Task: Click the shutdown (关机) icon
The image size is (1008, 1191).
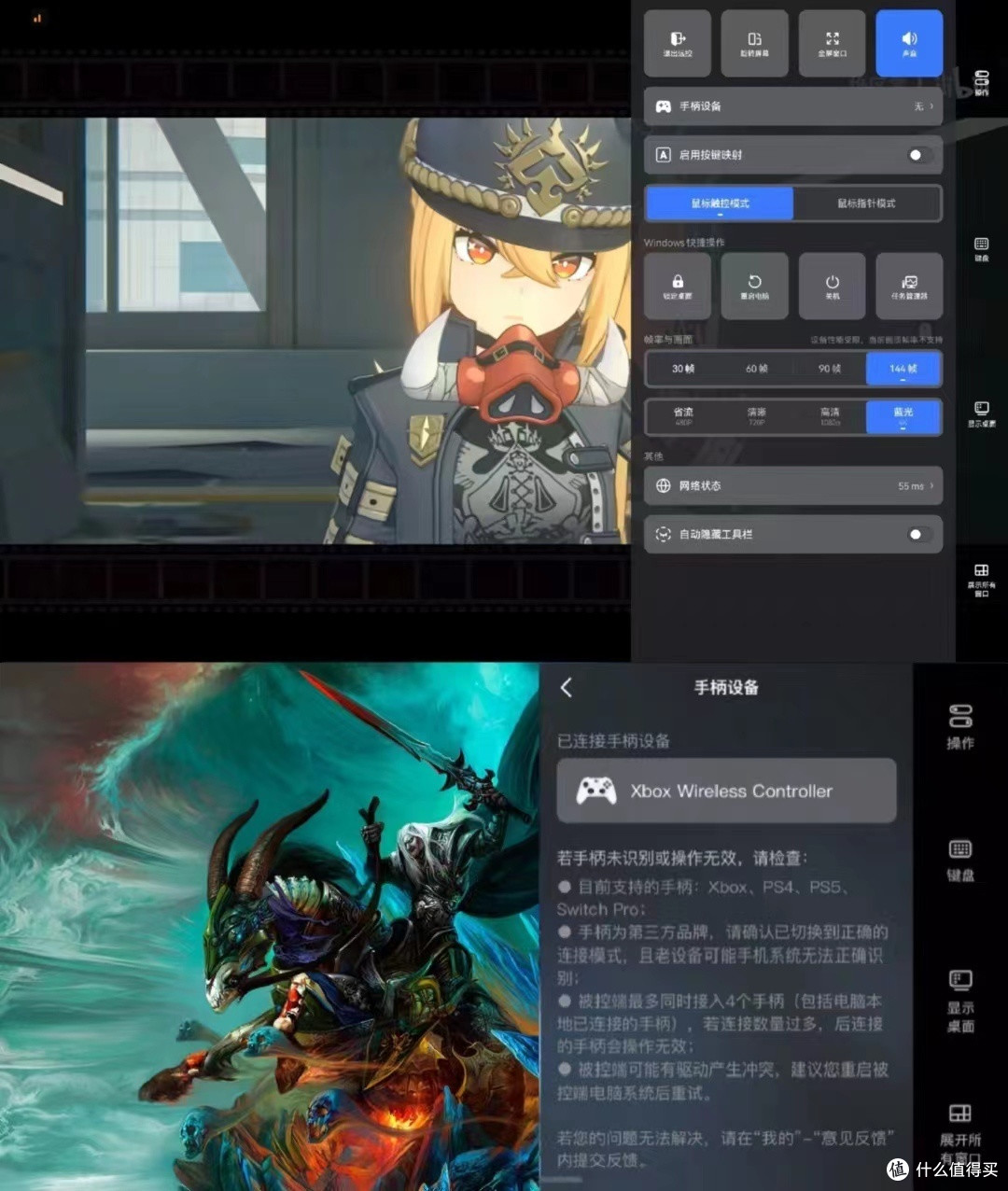Action: tap(831, 286)
